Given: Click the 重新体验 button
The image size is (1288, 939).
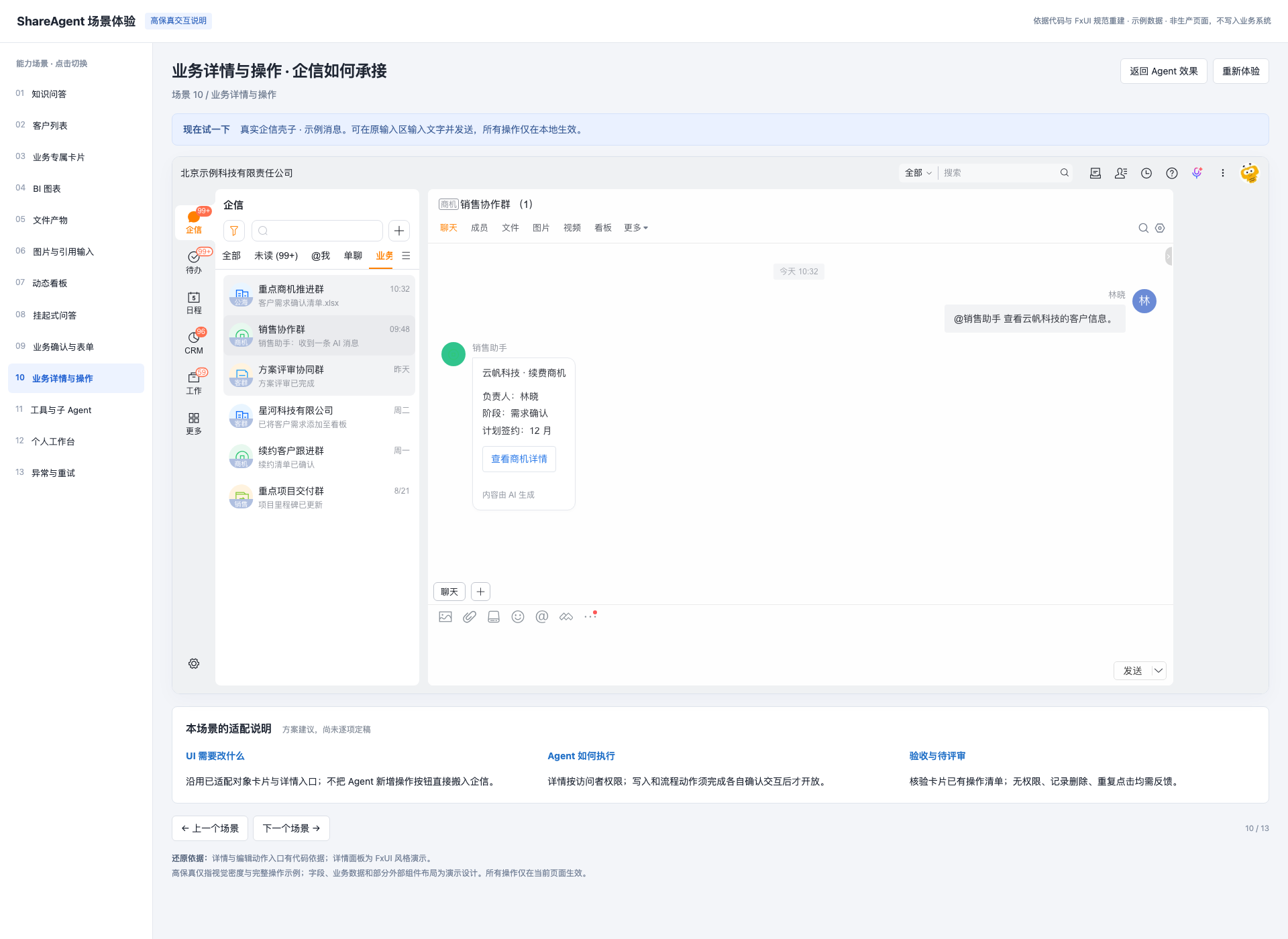Looking at the screenshot, I should 1241,71.
